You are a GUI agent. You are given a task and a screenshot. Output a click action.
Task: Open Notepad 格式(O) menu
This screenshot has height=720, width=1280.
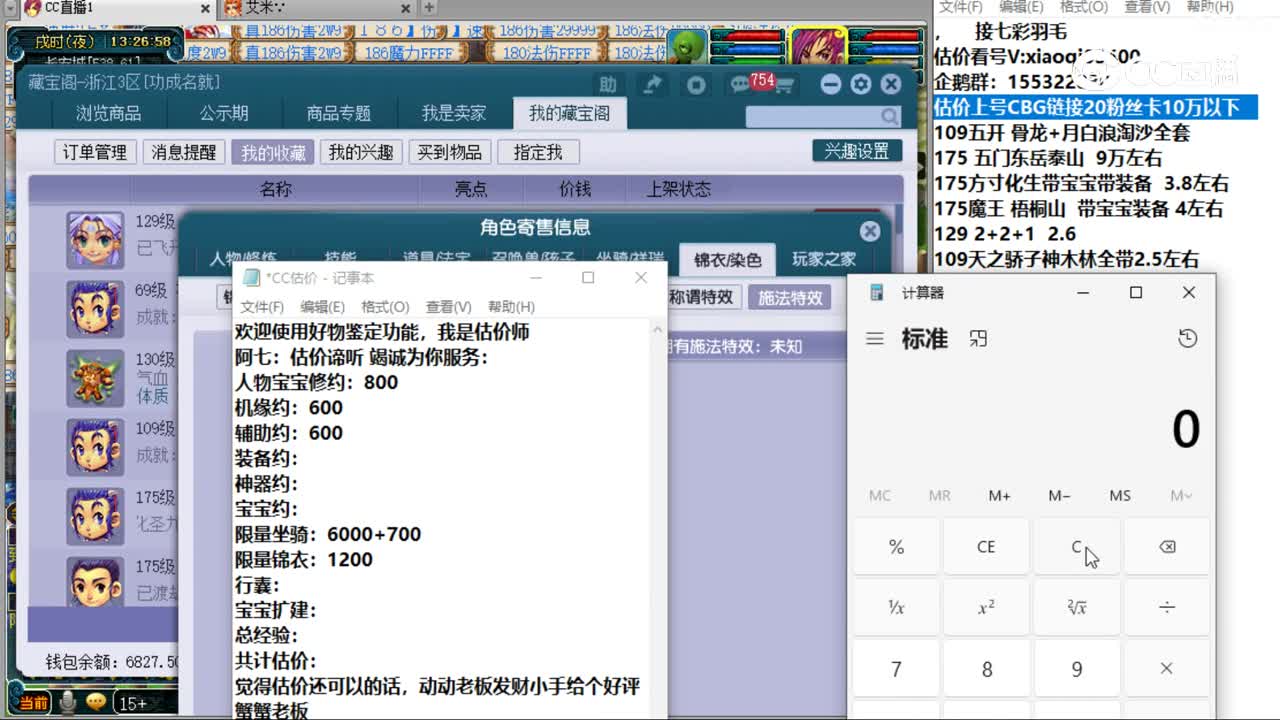(385, 307)
